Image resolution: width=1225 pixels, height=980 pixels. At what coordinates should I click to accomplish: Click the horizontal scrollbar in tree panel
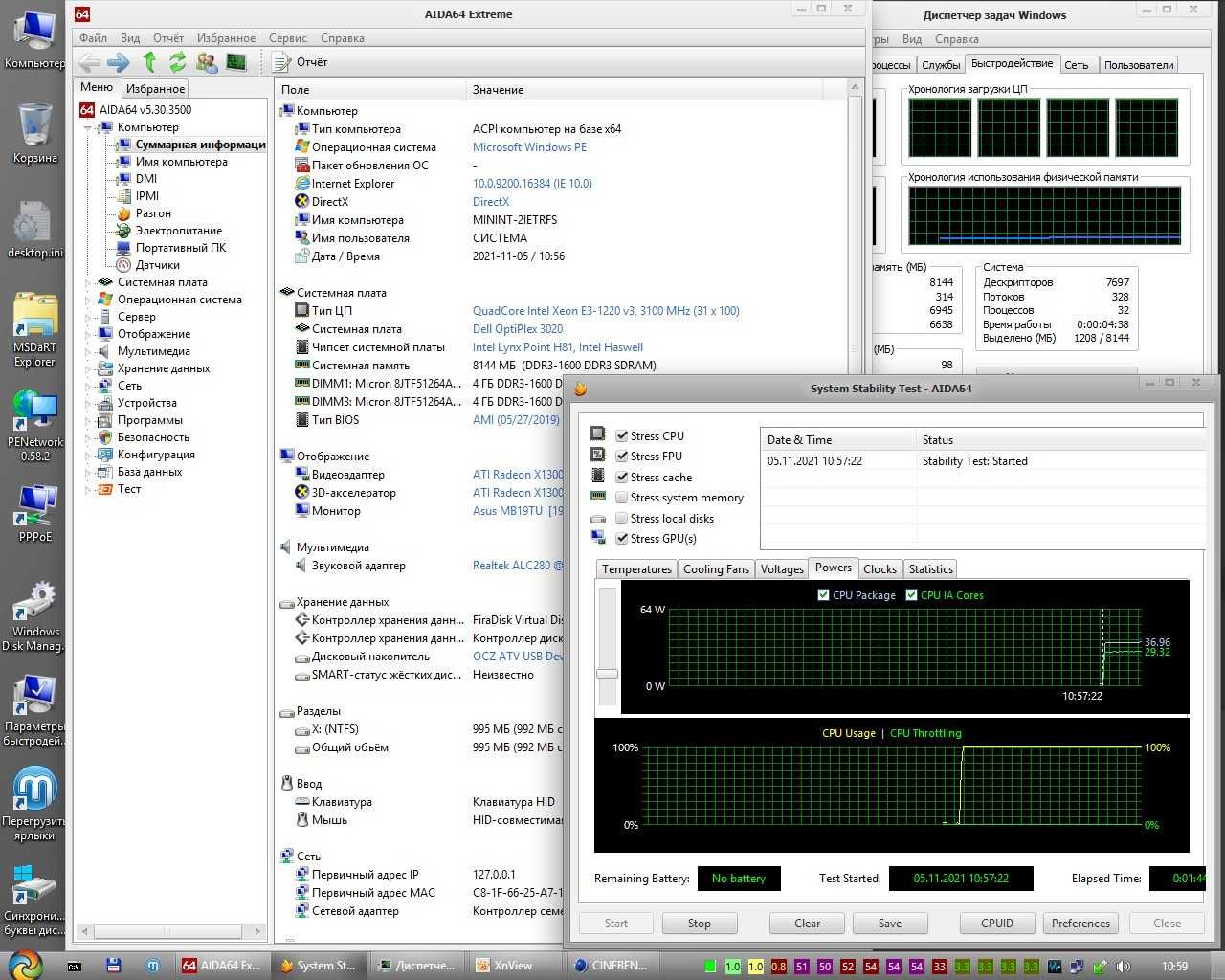point(171,930)
